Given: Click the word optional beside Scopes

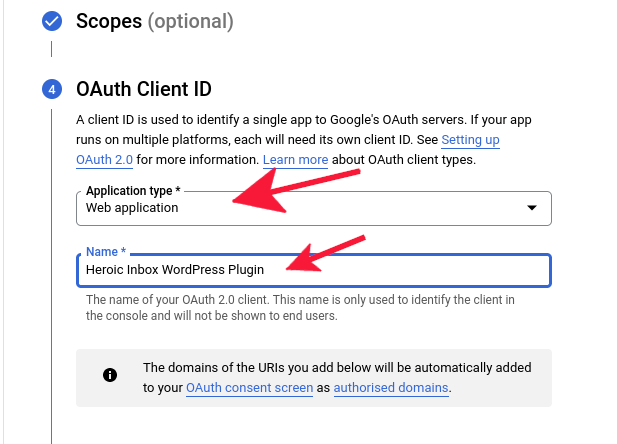Looking at the screenshot, I should click(190, 21).
